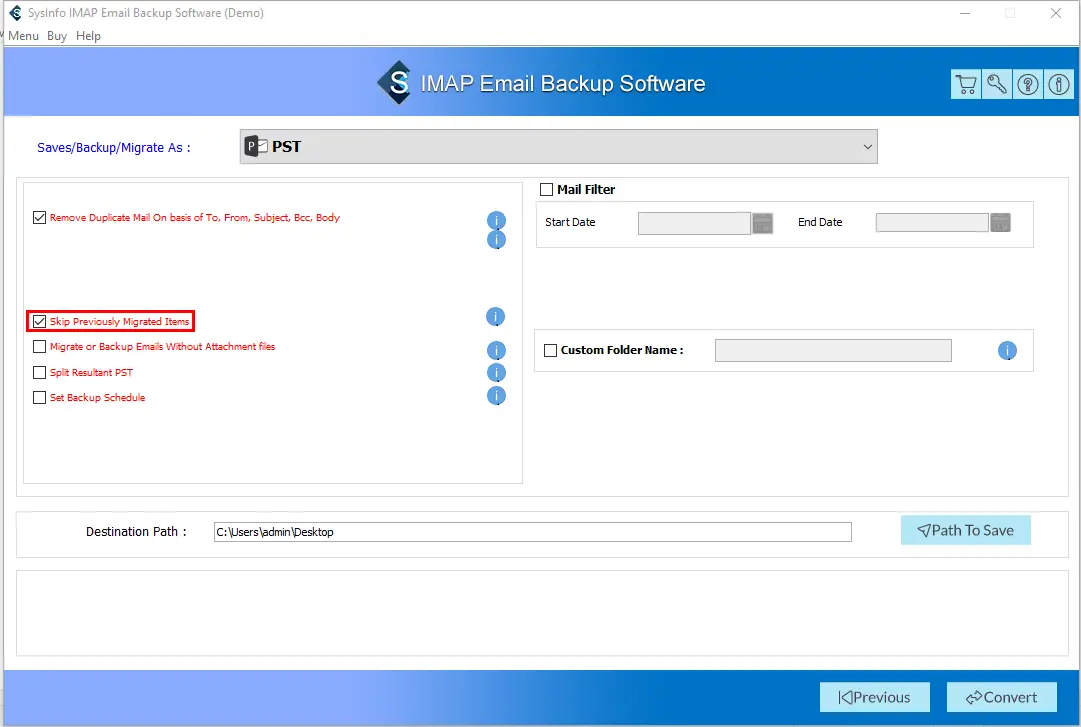Click the End Date input field

(x=932, y=222)
